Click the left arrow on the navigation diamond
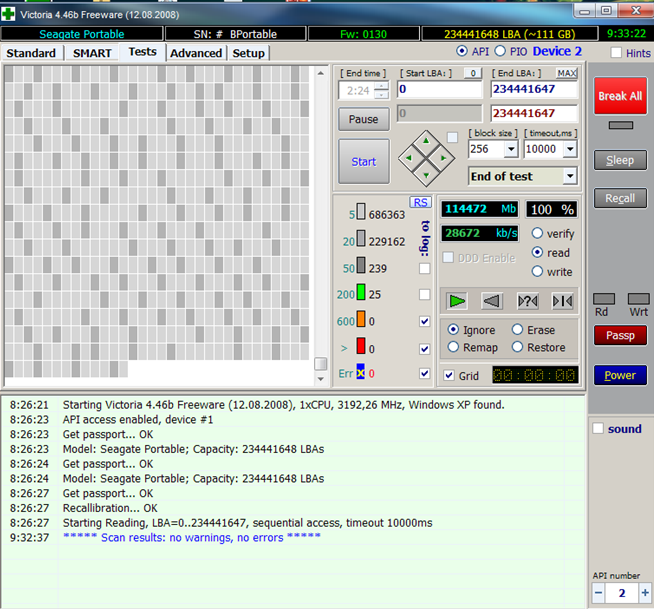 pyautogui.click(x=409, y=158)
